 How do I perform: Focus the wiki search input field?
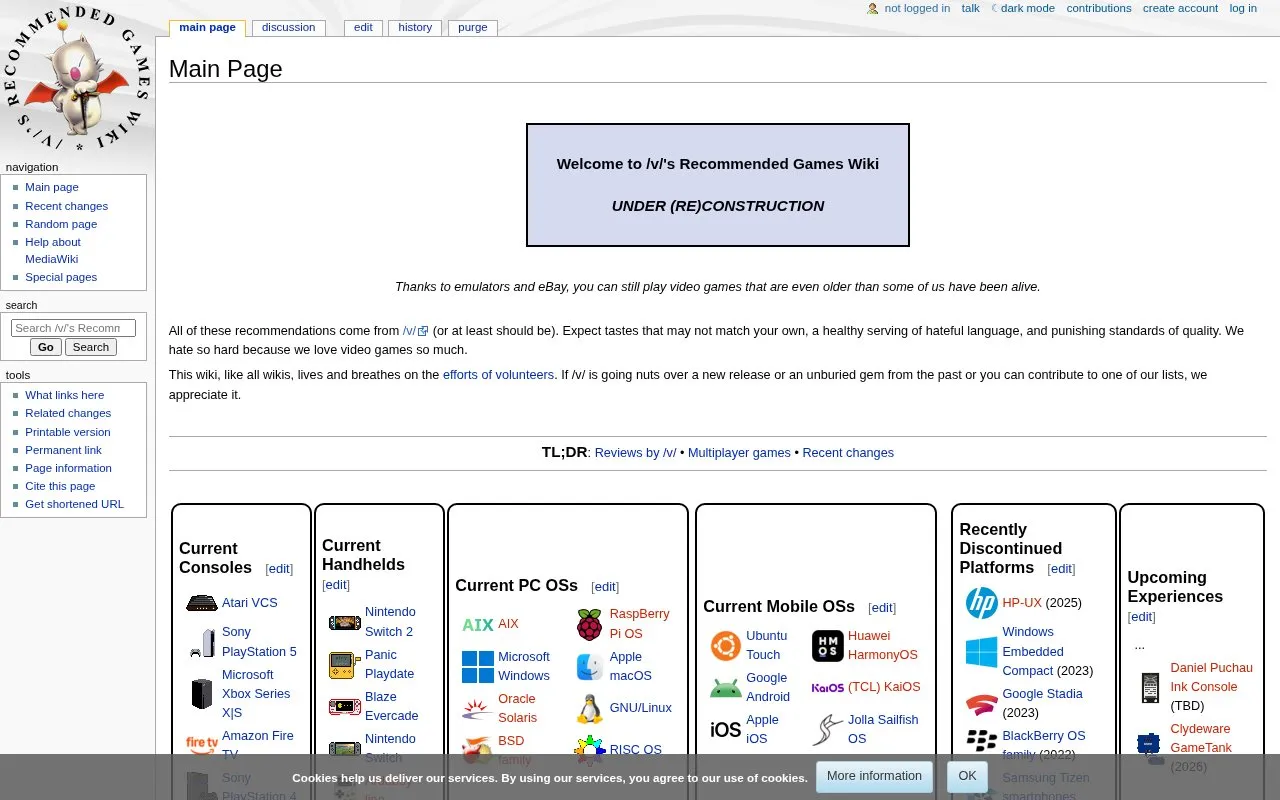pyautogui.click(x=73, y=328)
